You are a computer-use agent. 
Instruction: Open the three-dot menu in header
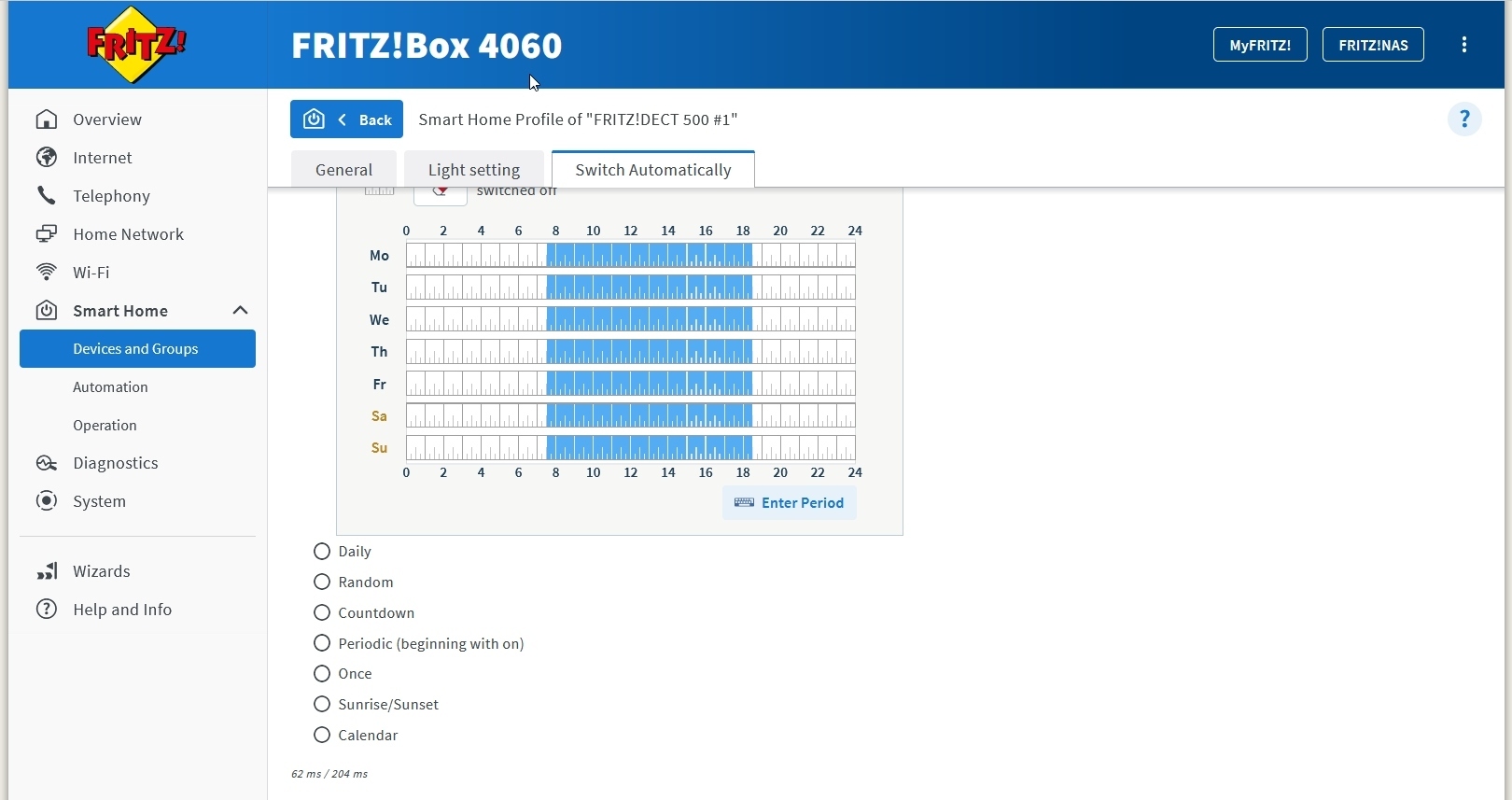coord(1464,45)
